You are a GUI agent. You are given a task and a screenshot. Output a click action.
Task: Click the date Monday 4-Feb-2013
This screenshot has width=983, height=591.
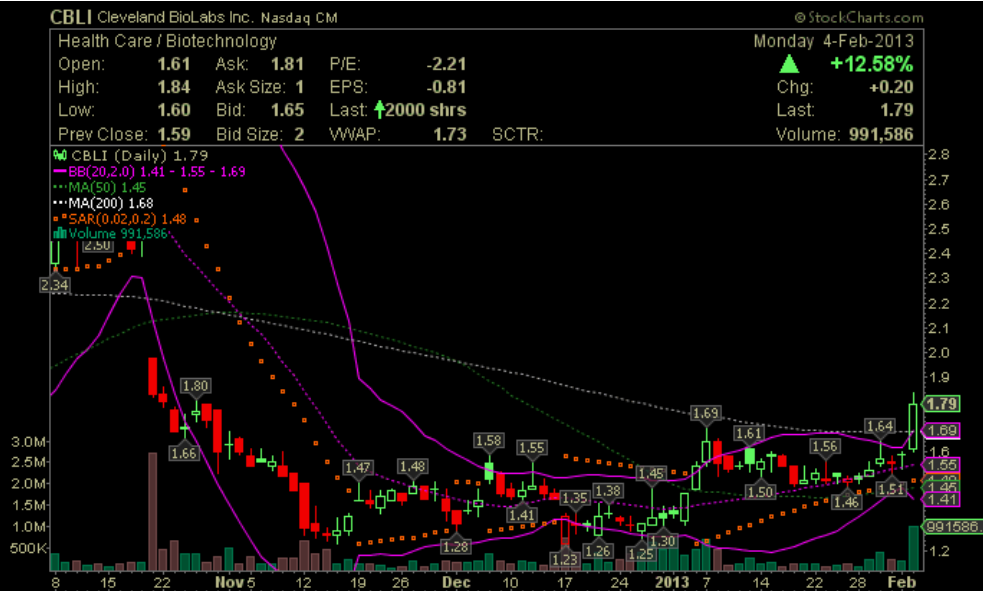[x=833, y=41]
